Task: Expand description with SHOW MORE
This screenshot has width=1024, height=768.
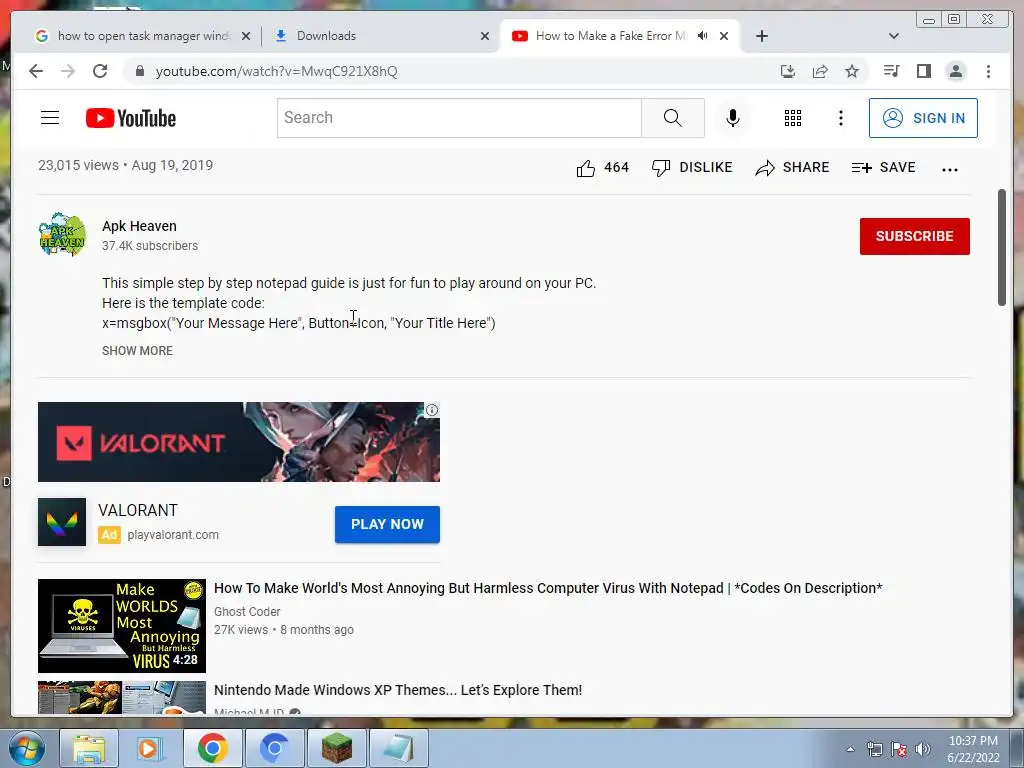Action: point(137,351)
